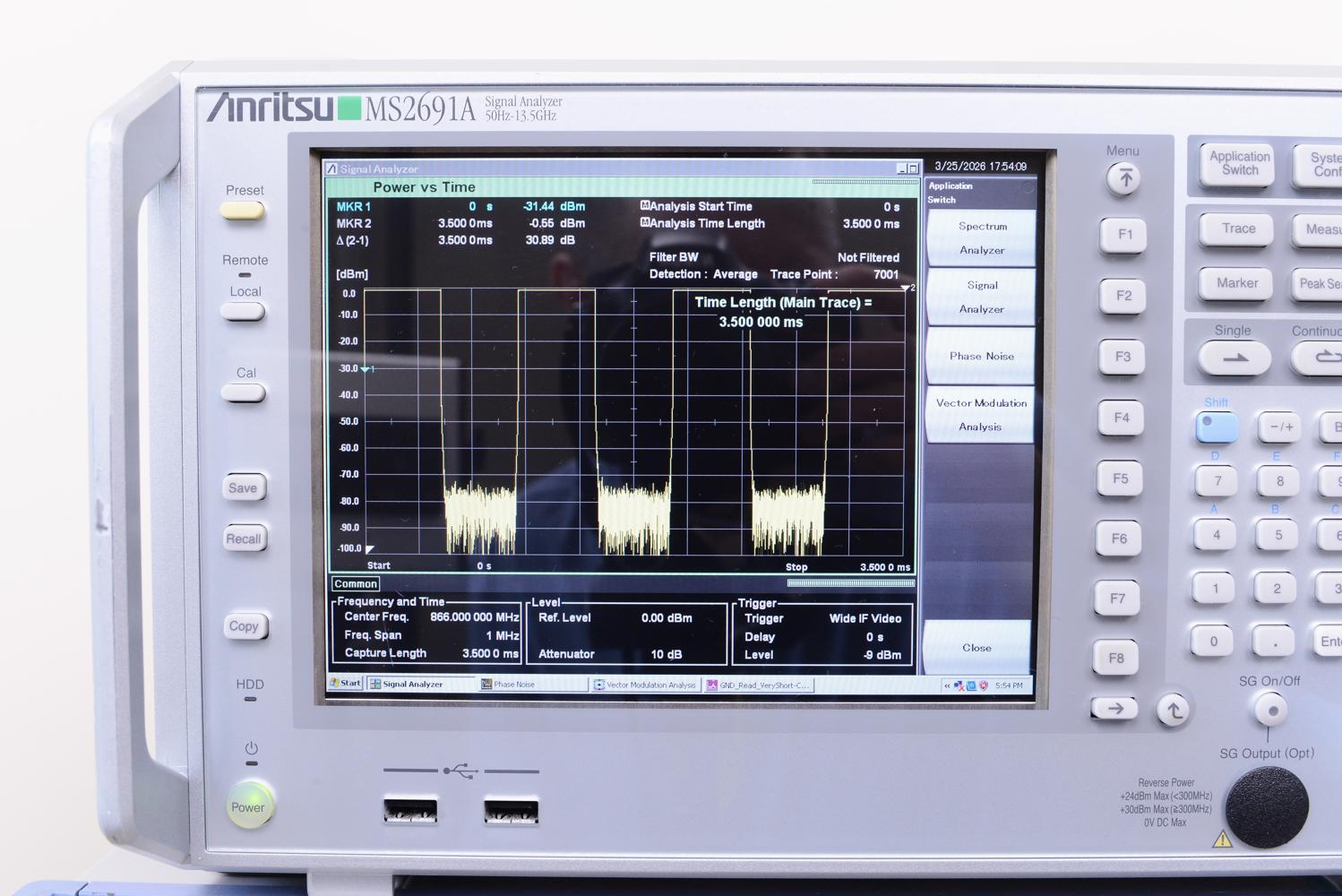Switch to Spectrum Analyzer using the softkey
This screenshot has height=896, width=1342.
tap(980, 237)
